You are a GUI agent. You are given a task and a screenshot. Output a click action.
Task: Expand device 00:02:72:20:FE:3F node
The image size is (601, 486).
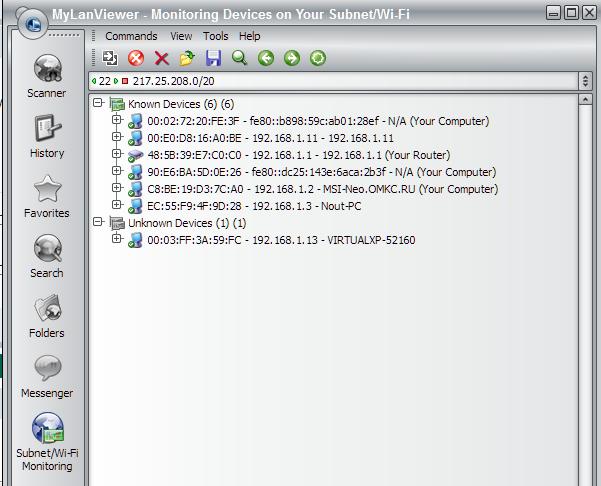tap(117, 120)
